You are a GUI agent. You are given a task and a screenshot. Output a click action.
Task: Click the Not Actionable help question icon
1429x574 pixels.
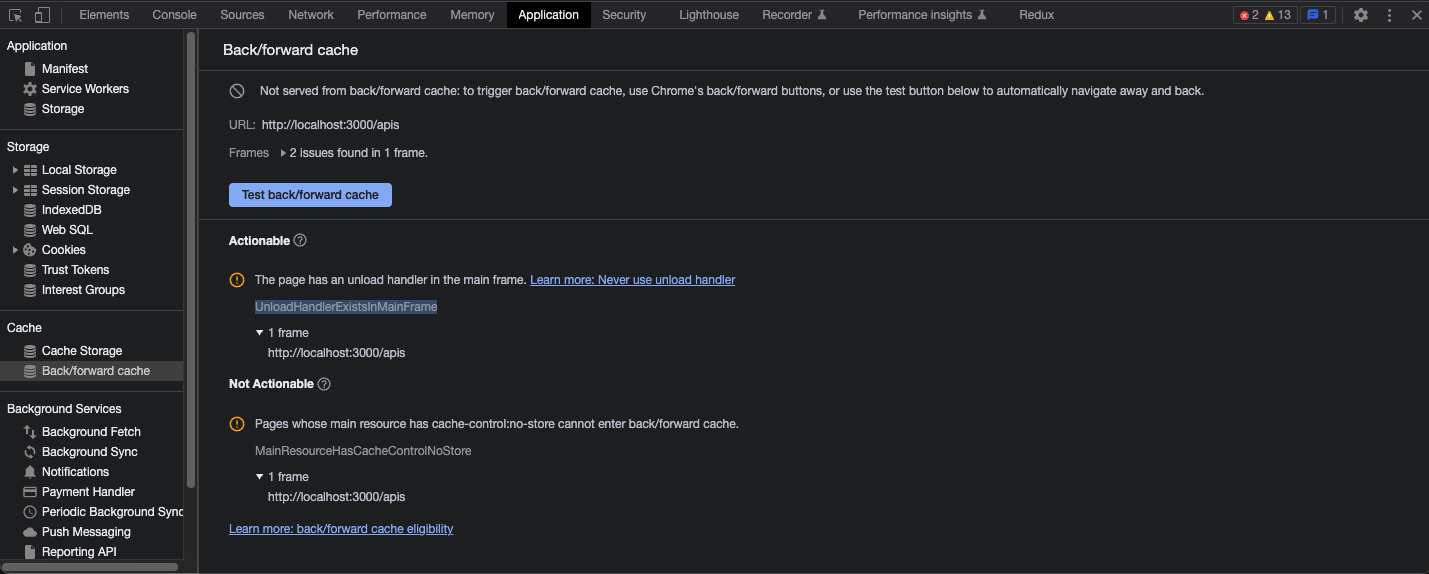tap(324, 384)
